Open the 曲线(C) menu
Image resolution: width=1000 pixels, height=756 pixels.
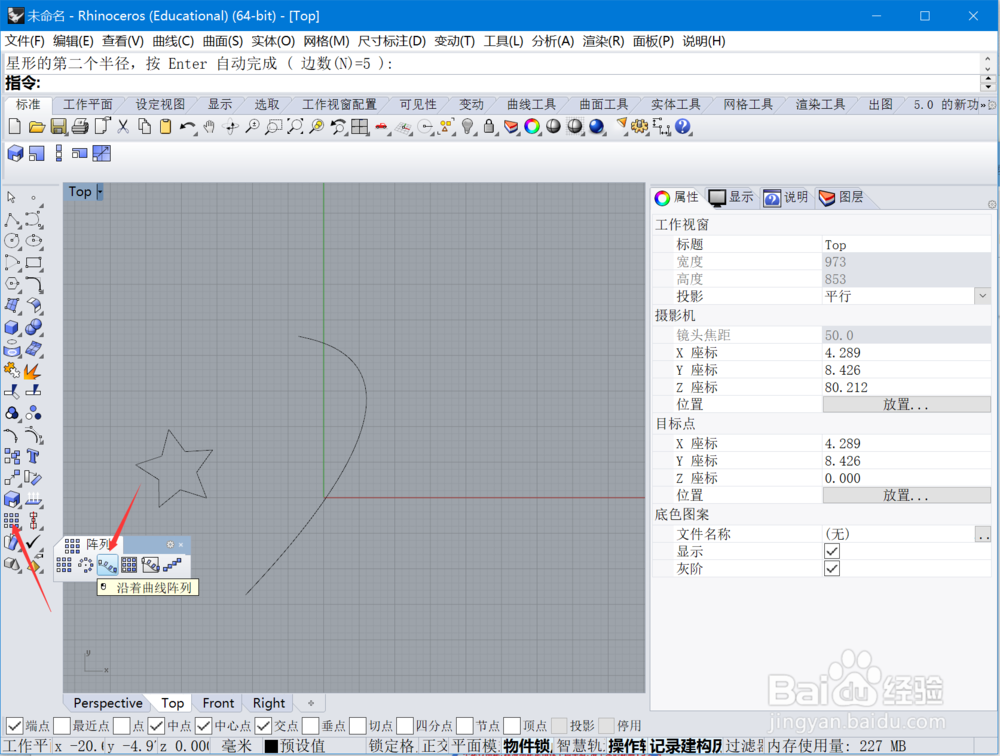[x=173, y=41]
